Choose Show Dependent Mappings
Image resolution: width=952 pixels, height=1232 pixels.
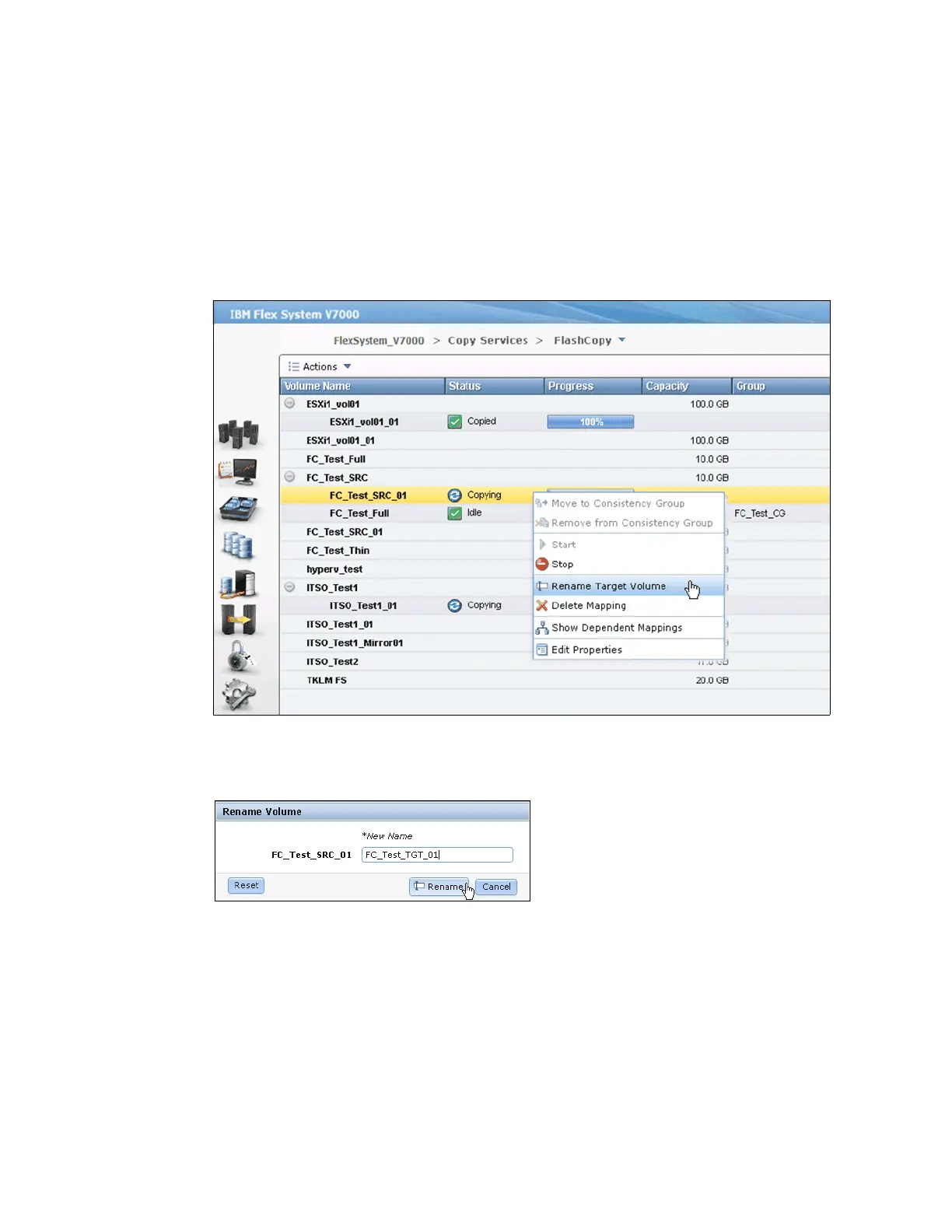tap(628, 628)
